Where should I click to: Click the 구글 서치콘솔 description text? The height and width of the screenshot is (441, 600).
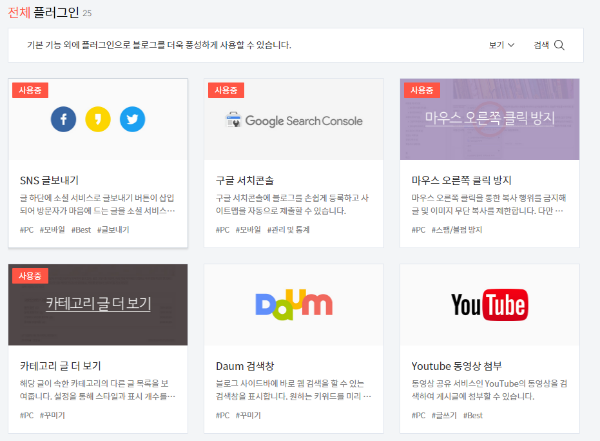(292, 204)
